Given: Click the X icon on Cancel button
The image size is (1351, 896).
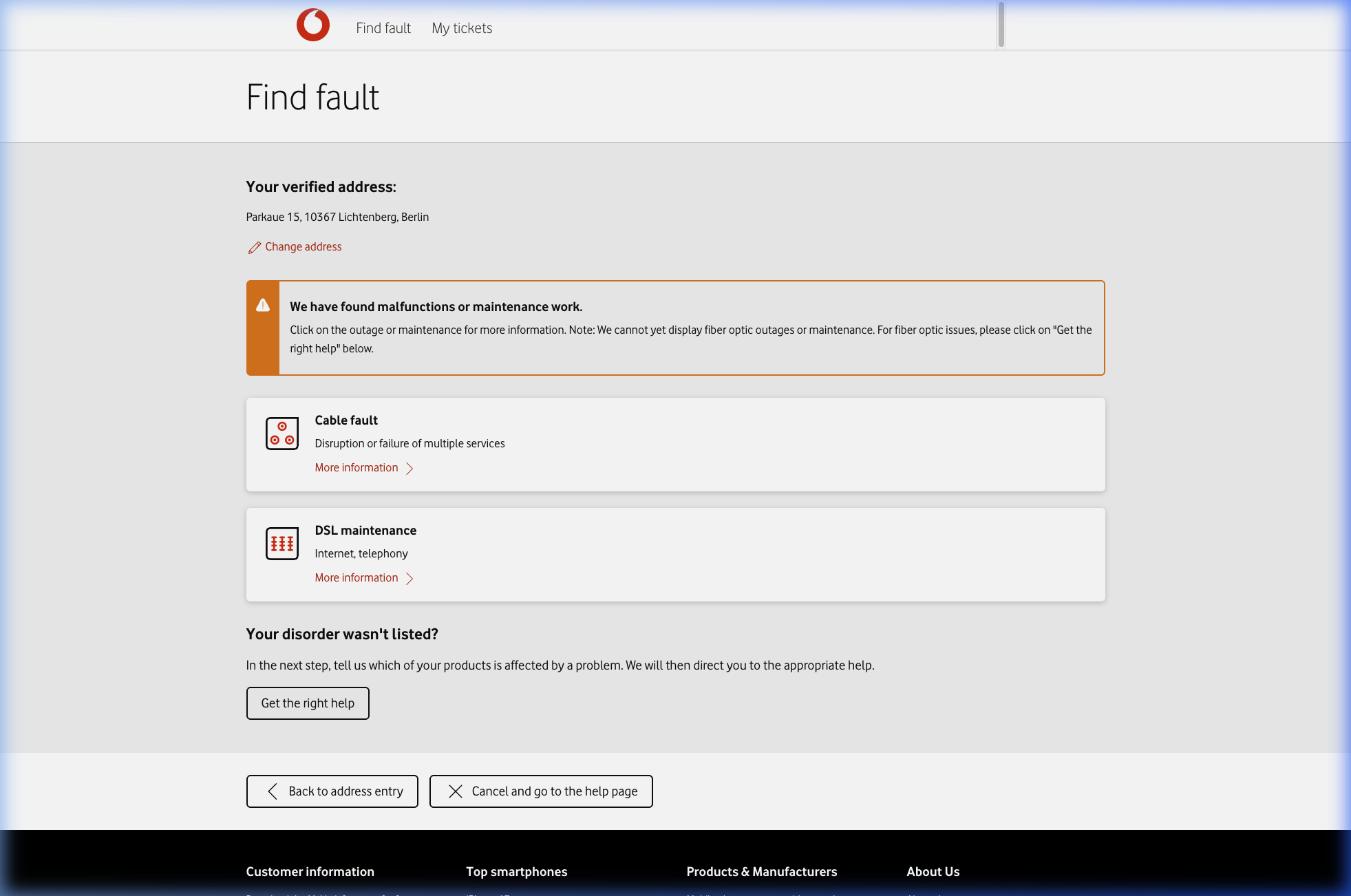Looking at the screenshot, I should click(x=455, y=791).
